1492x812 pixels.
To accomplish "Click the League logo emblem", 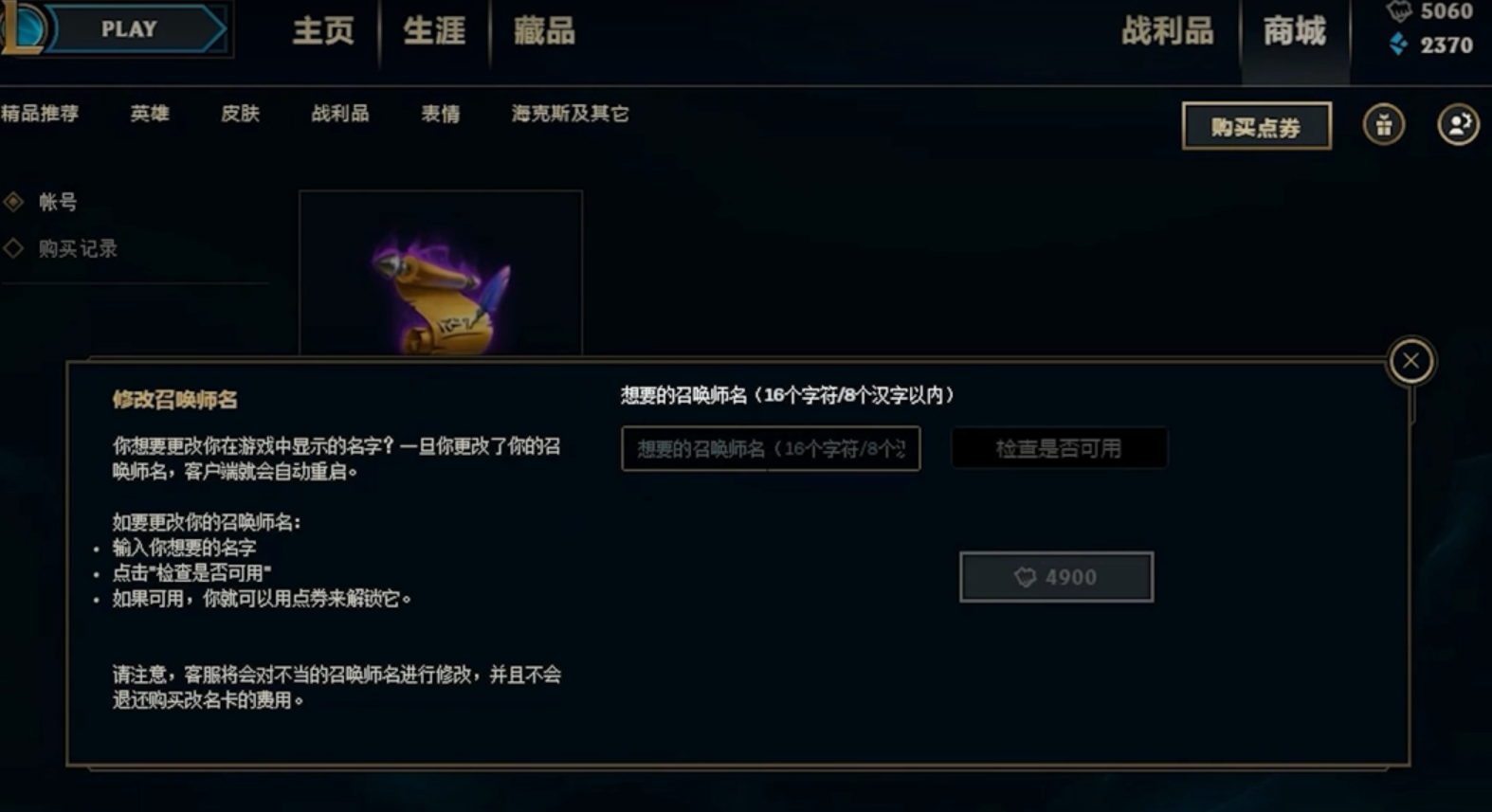I will pyautogui.click(x=21, y=28).
